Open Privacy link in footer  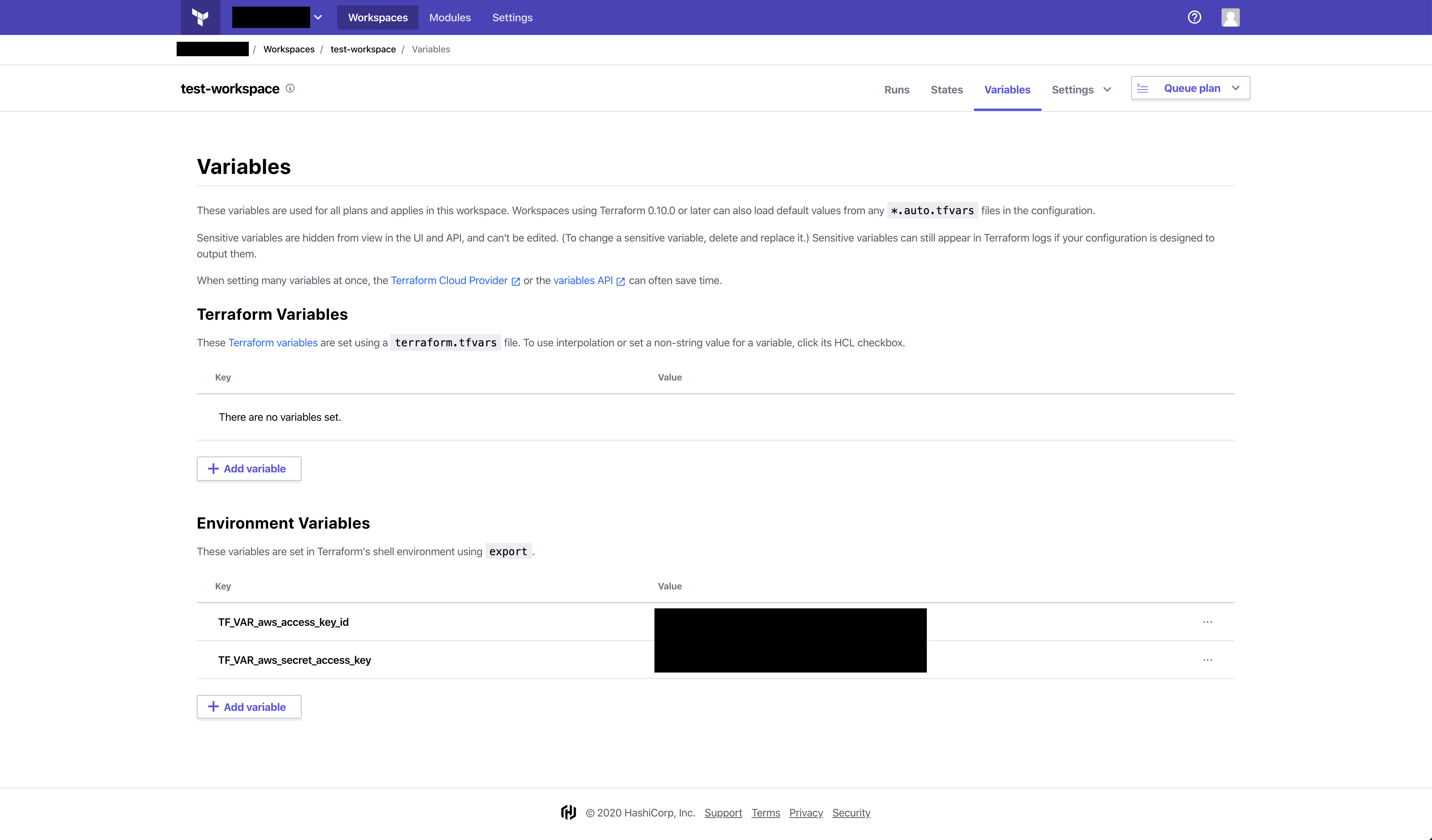pyautogui.click(x=806, y=813)
